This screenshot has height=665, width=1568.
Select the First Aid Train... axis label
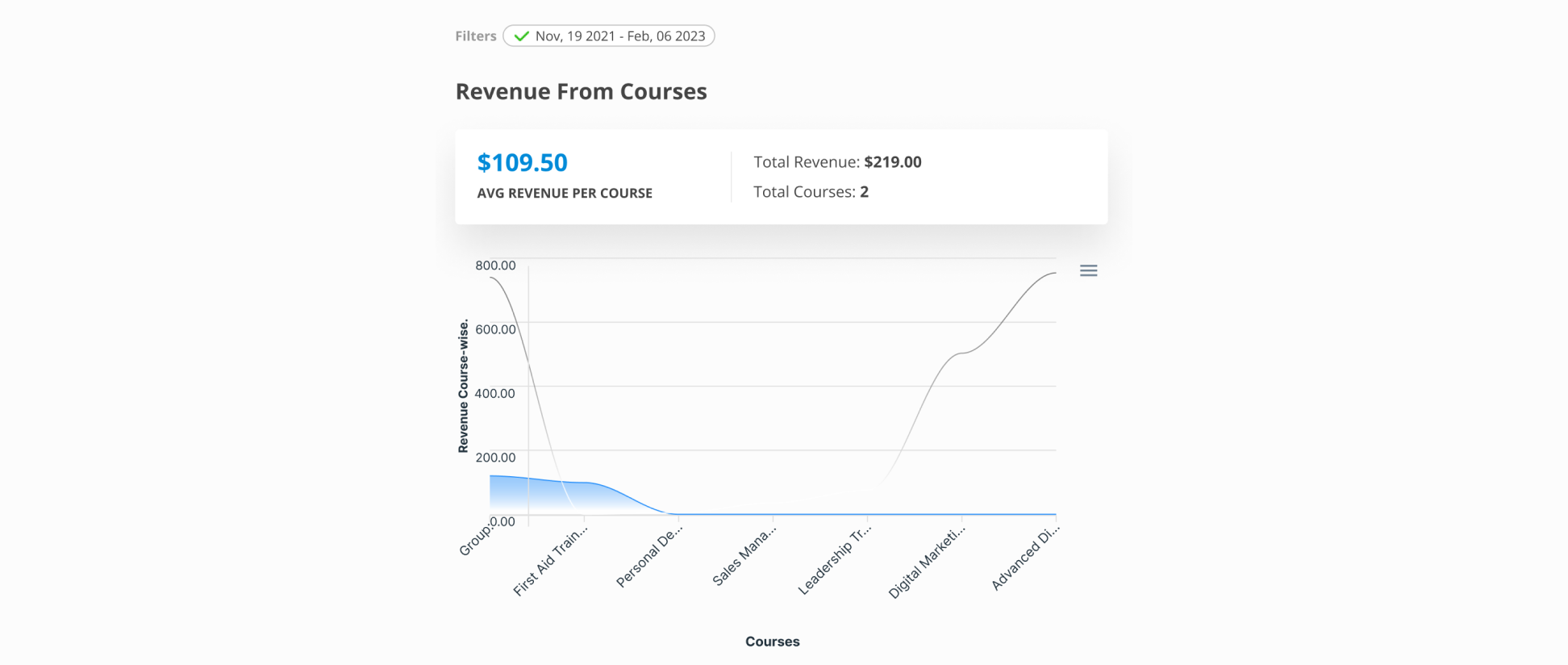pyautogui.click(x=551, y=560)
